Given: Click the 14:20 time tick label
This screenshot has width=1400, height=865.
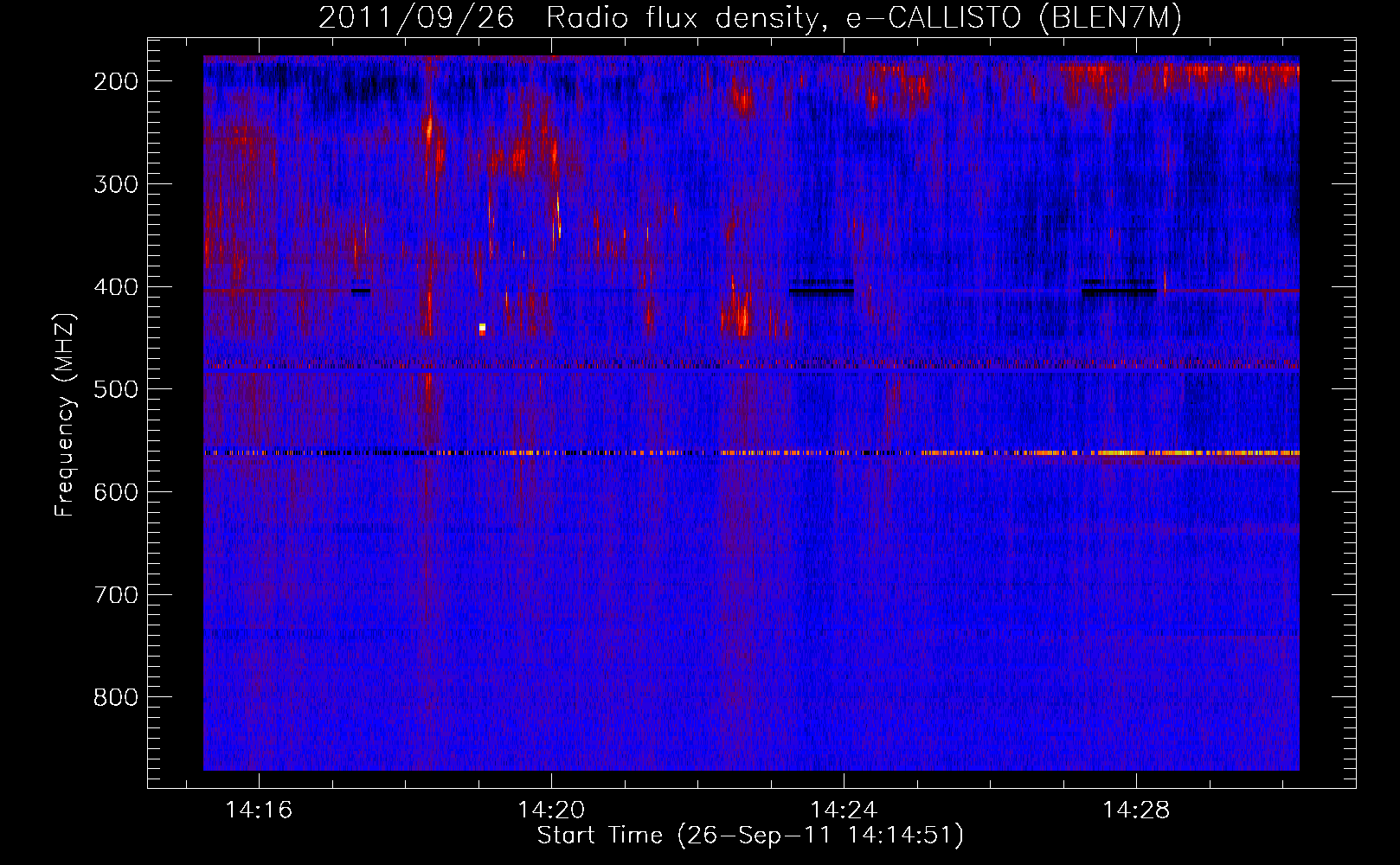Looking at the screenshot, I should point(551,810).
